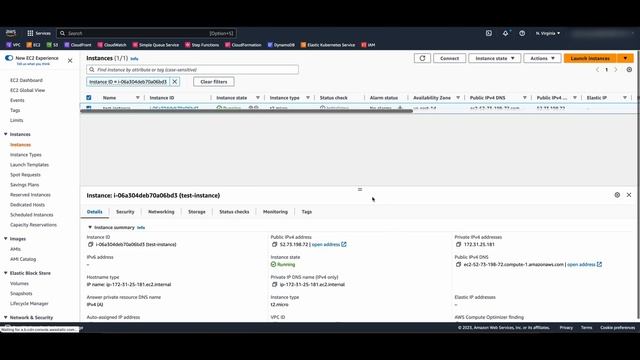Open the Instance state dropdown
Screen dimensions: 640x360
494,58
